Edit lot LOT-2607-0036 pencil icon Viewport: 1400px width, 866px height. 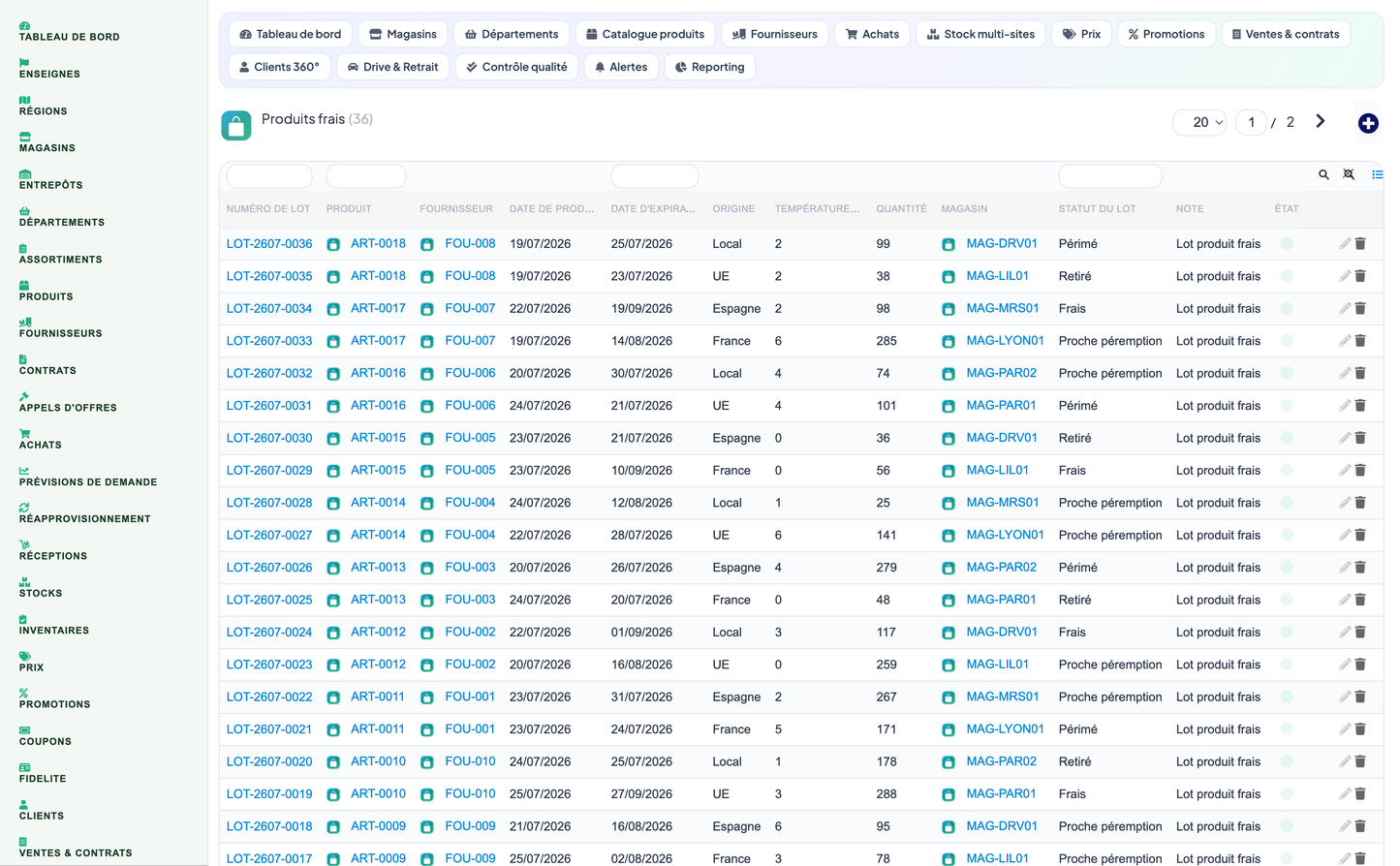[1345, 244]
